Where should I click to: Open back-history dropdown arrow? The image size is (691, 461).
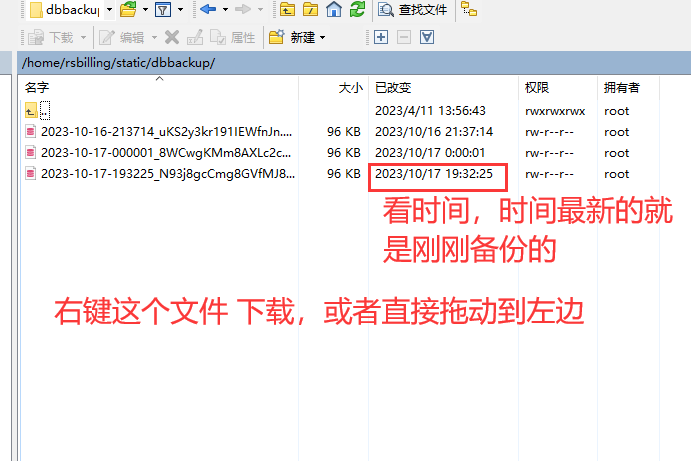point(223,11)
